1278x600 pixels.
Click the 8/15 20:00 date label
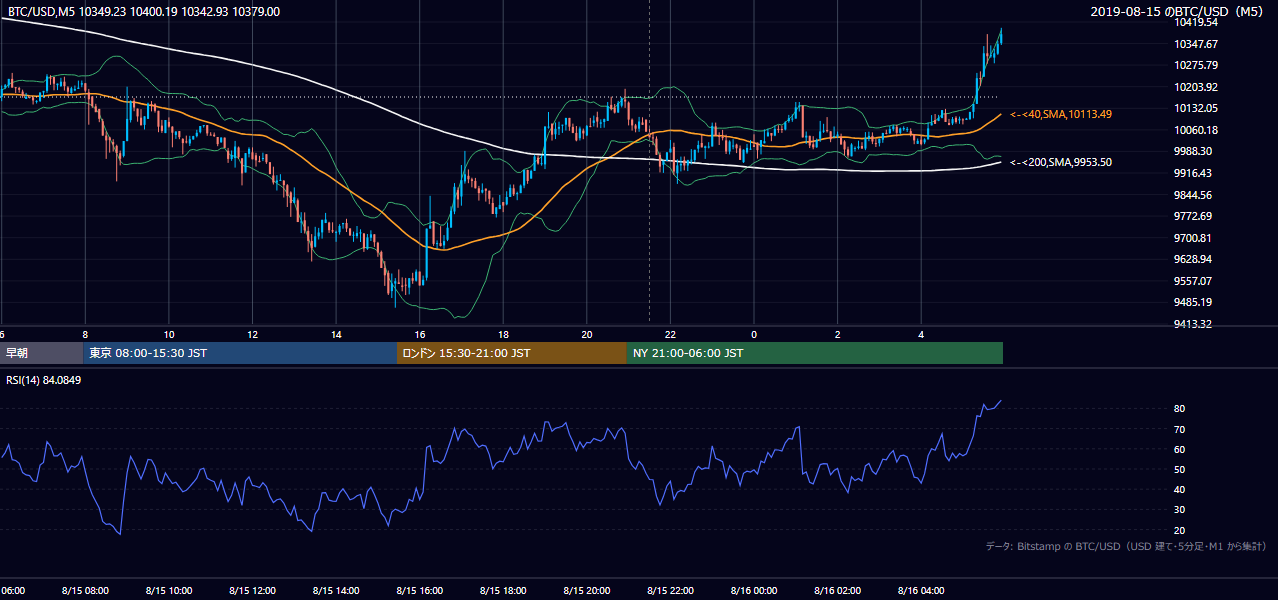coord(587,590)
